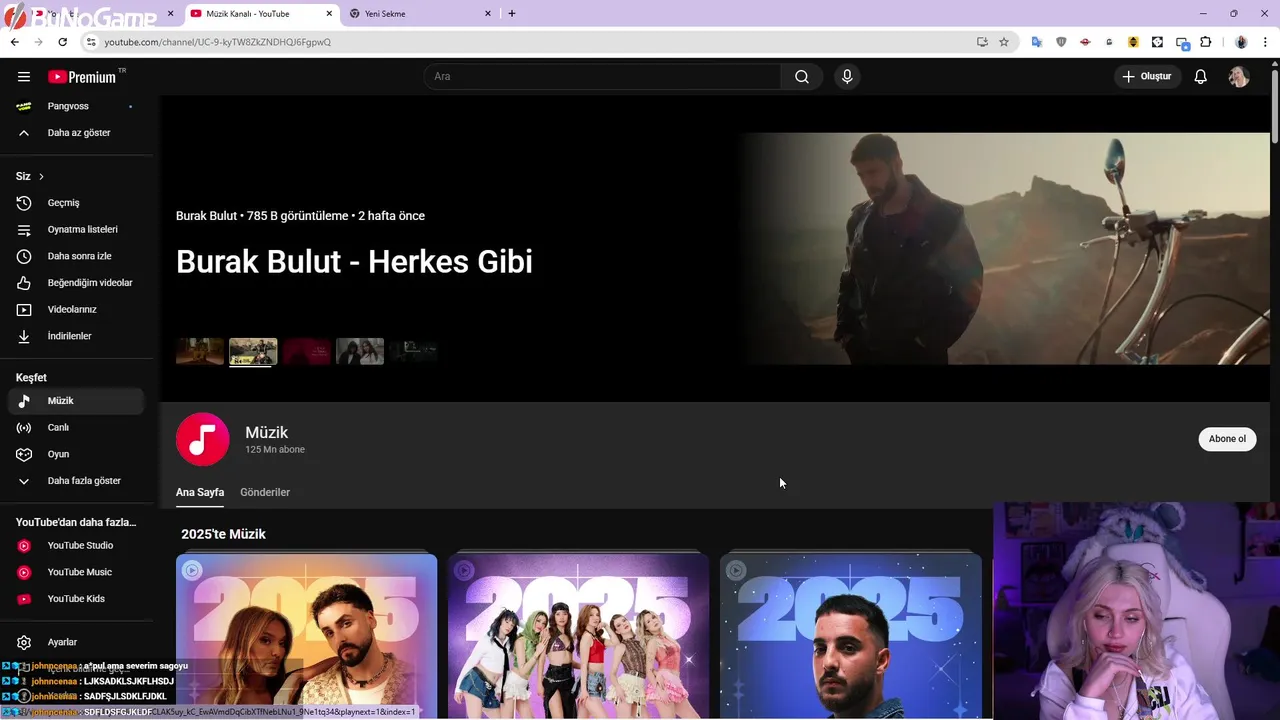
Task: Click the Müzik channel round logo
Action: [203, 439]
